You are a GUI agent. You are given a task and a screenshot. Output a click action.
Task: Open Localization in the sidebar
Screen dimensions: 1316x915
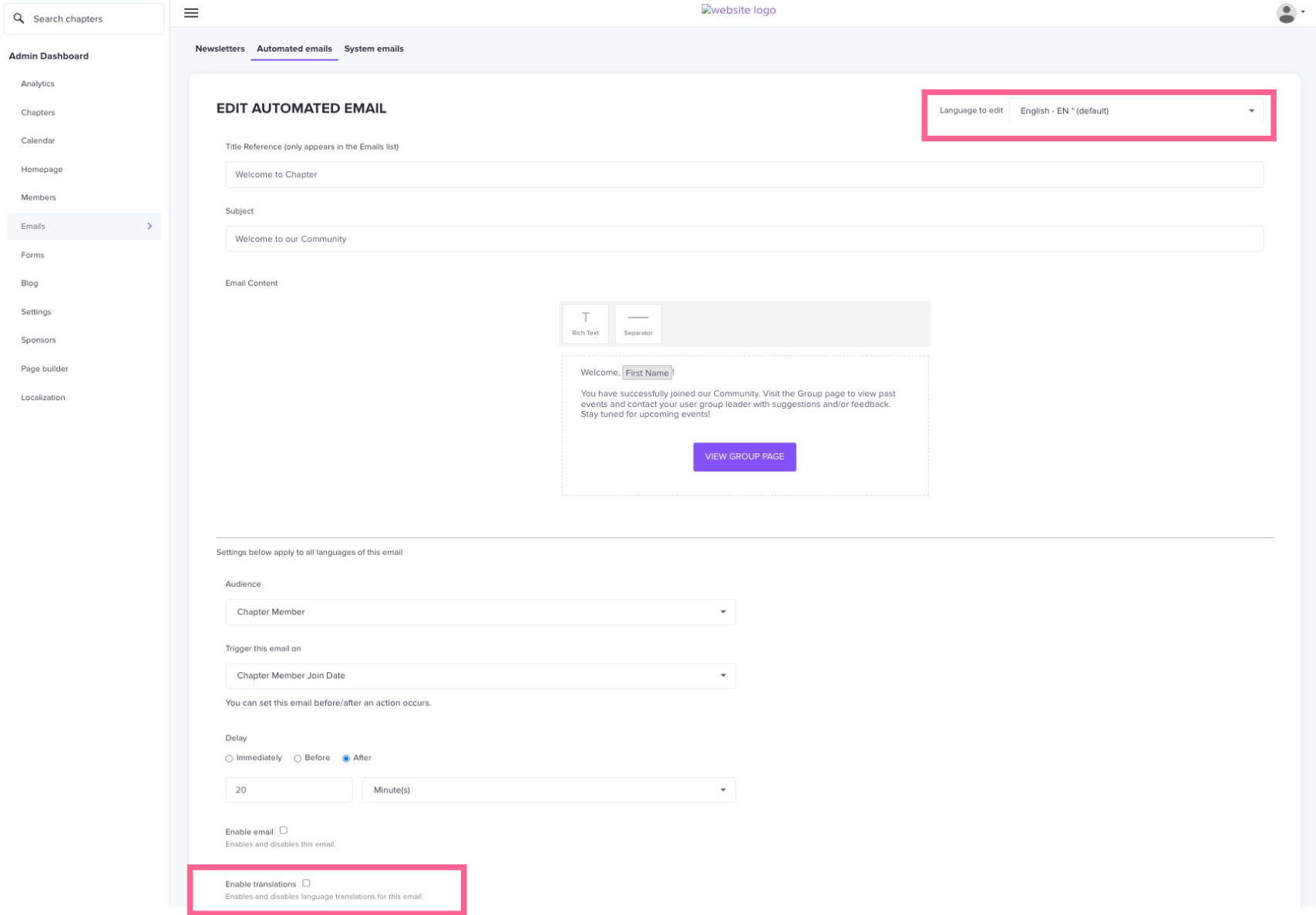(x=43, y=398)
